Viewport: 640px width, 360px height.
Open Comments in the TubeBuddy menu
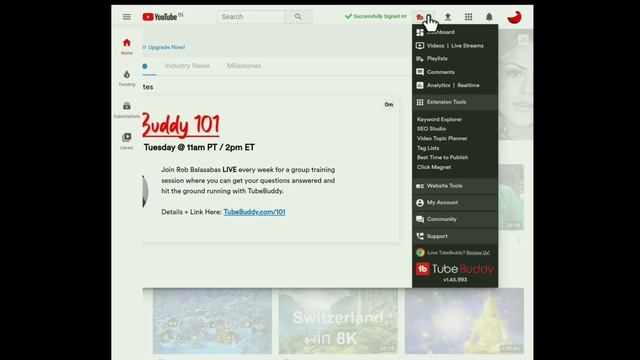440,72
